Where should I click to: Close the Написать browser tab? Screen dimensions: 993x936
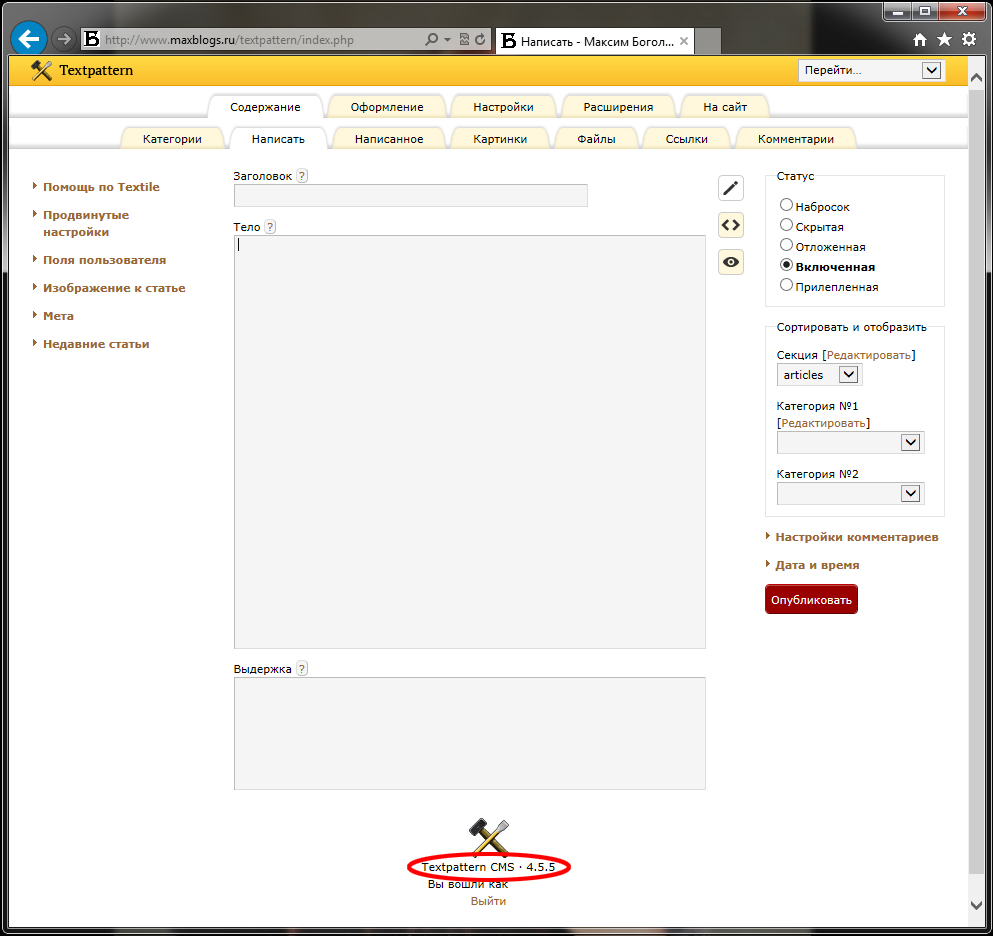click(684, 41)
